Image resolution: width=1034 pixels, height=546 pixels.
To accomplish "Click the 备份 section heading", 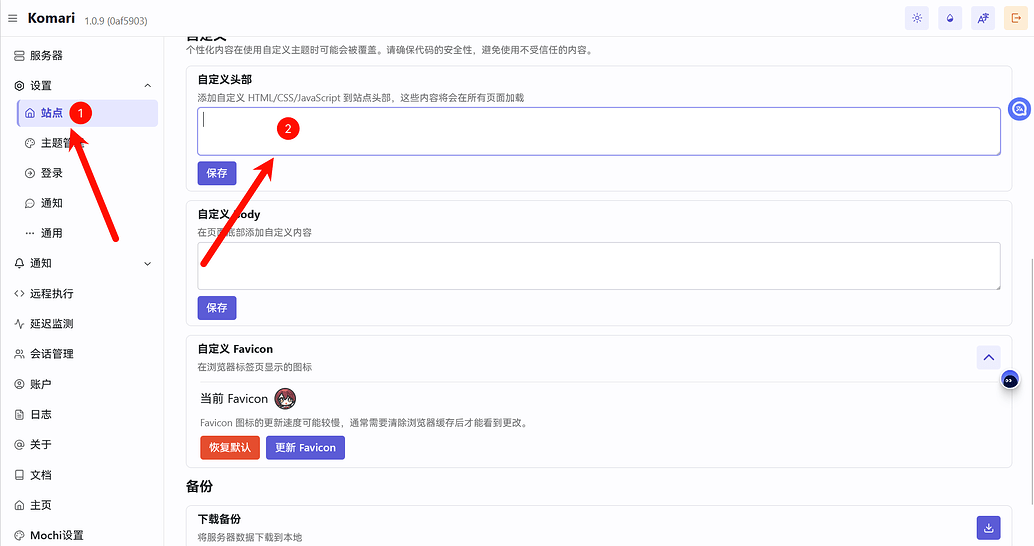I will click(199, 487).
